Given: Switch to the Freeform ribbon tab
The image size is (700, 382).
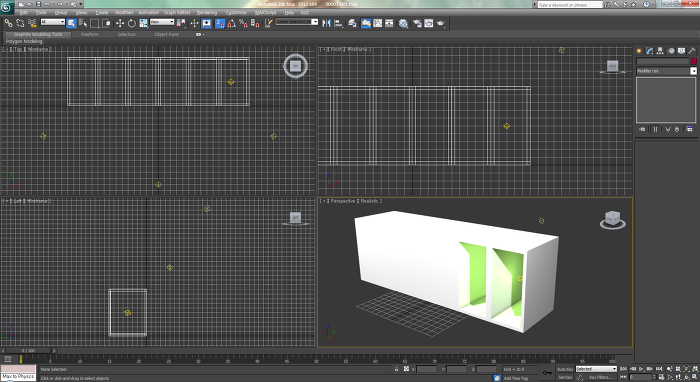Looking at the screenshot, I should [x=90, y=34].
